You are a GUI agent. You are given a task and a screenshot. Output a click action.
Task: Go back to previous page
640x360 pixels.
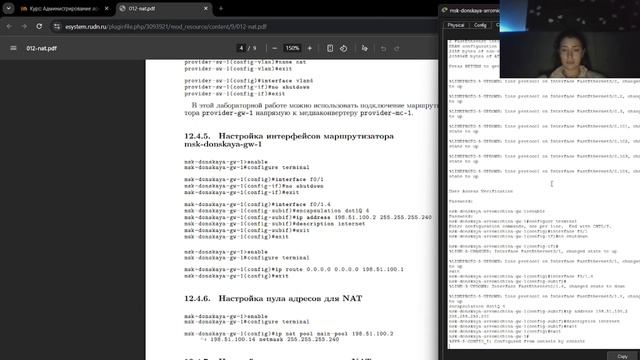click(9, 27)
